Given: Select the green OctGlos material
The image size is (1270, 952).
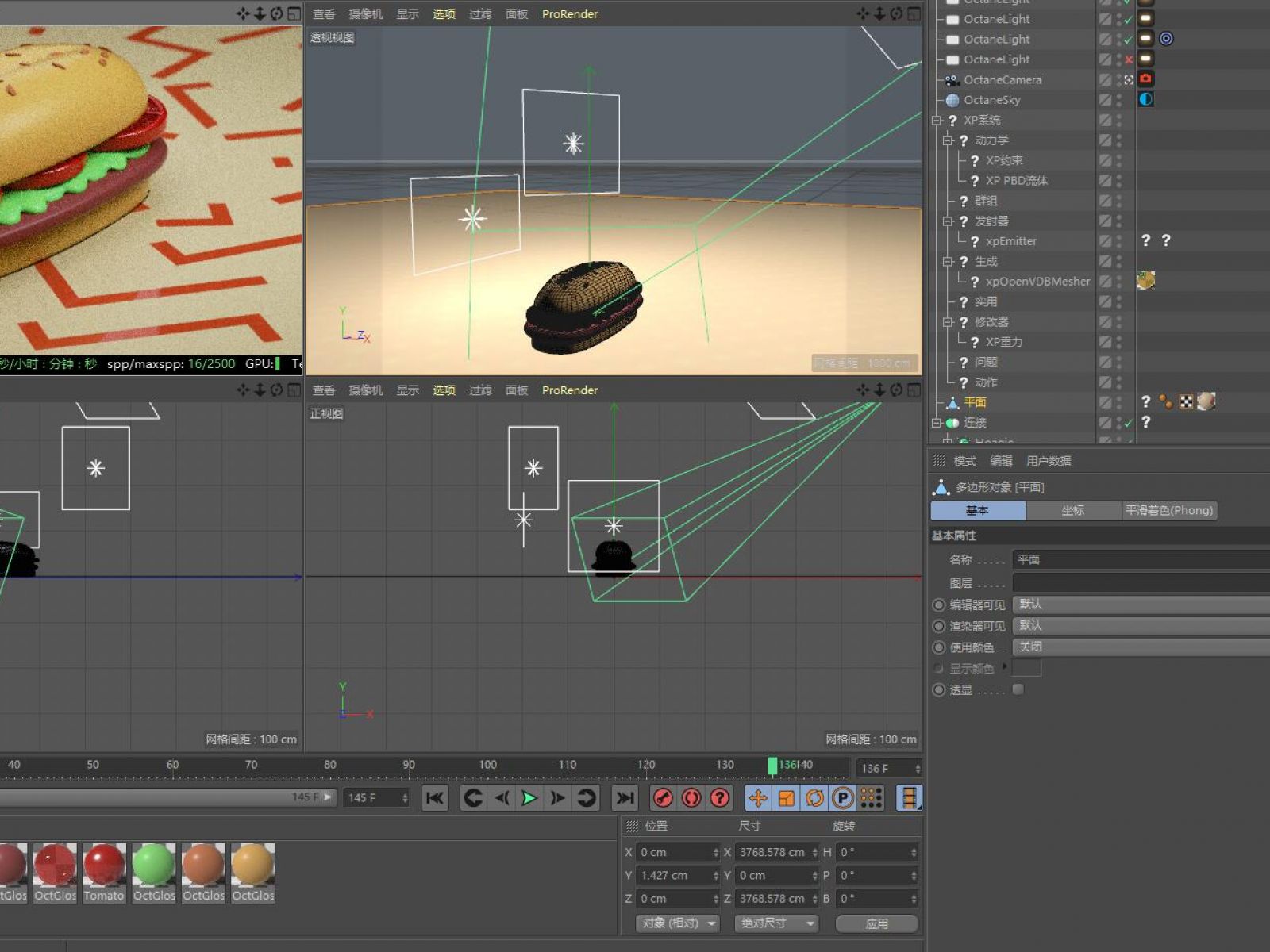Looking at the screenshot, I should pos(154,873).
